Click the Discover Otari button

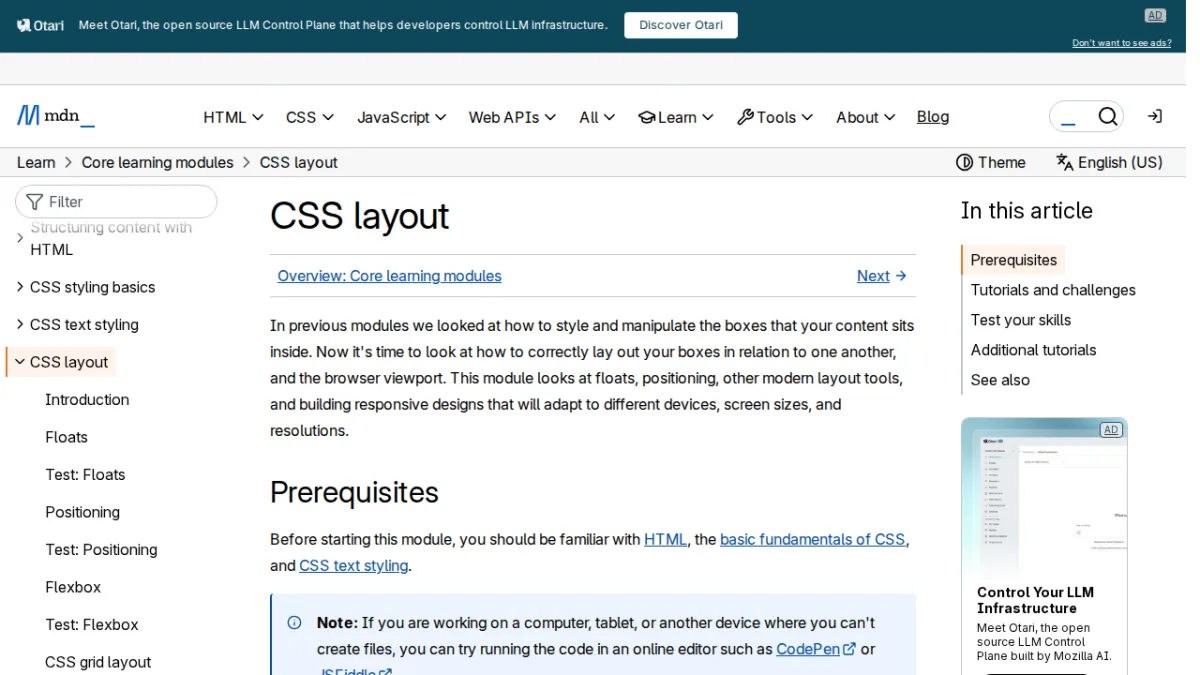coord(681,25)
